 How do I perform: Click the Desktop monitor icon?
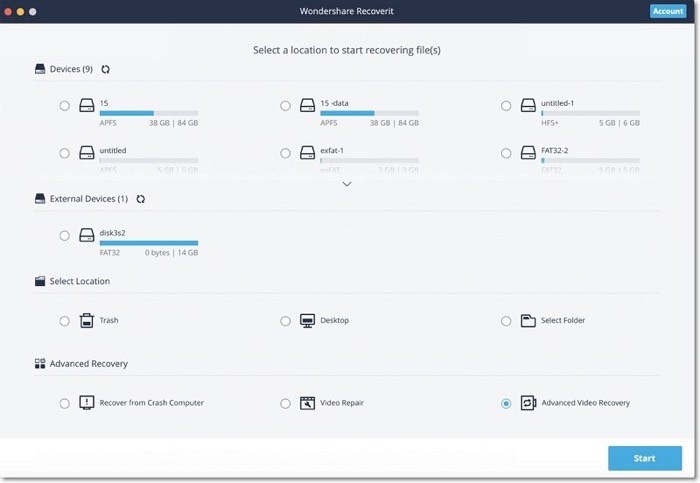coord(308,321)
